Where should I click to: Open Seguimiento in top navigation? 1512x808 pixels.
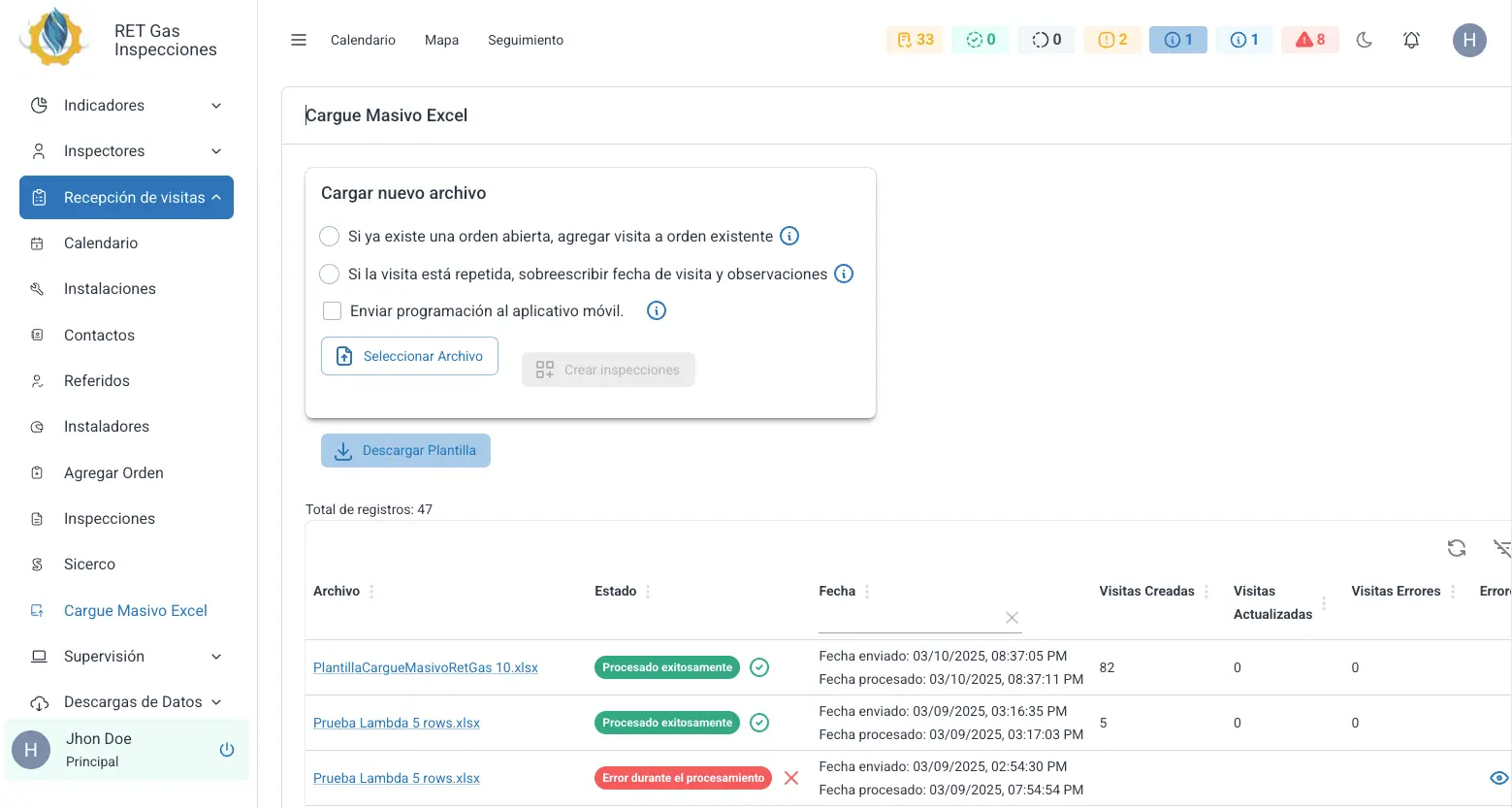click(x=526, y=40)
